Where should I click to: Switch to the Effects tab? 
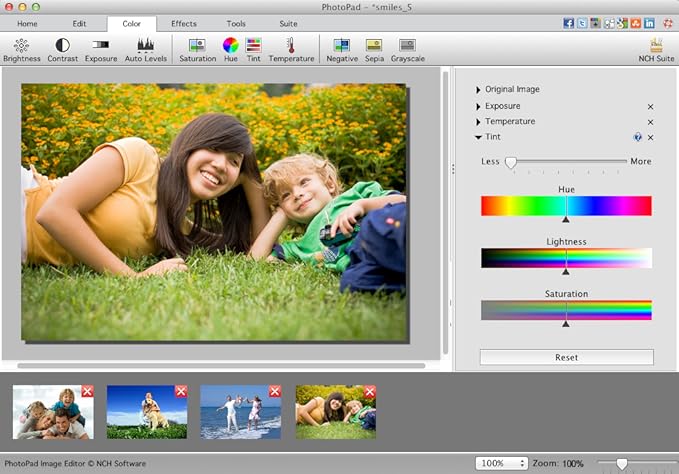[183, 23]
